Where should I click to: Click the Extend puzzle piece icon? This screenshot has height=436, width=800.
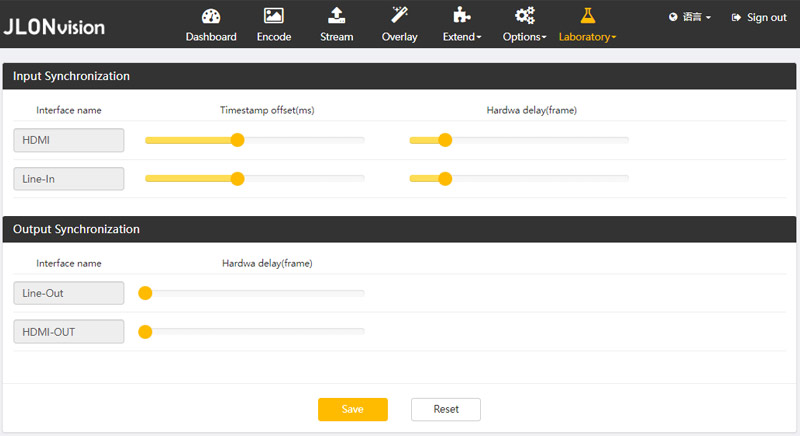(x=462, y=15)
